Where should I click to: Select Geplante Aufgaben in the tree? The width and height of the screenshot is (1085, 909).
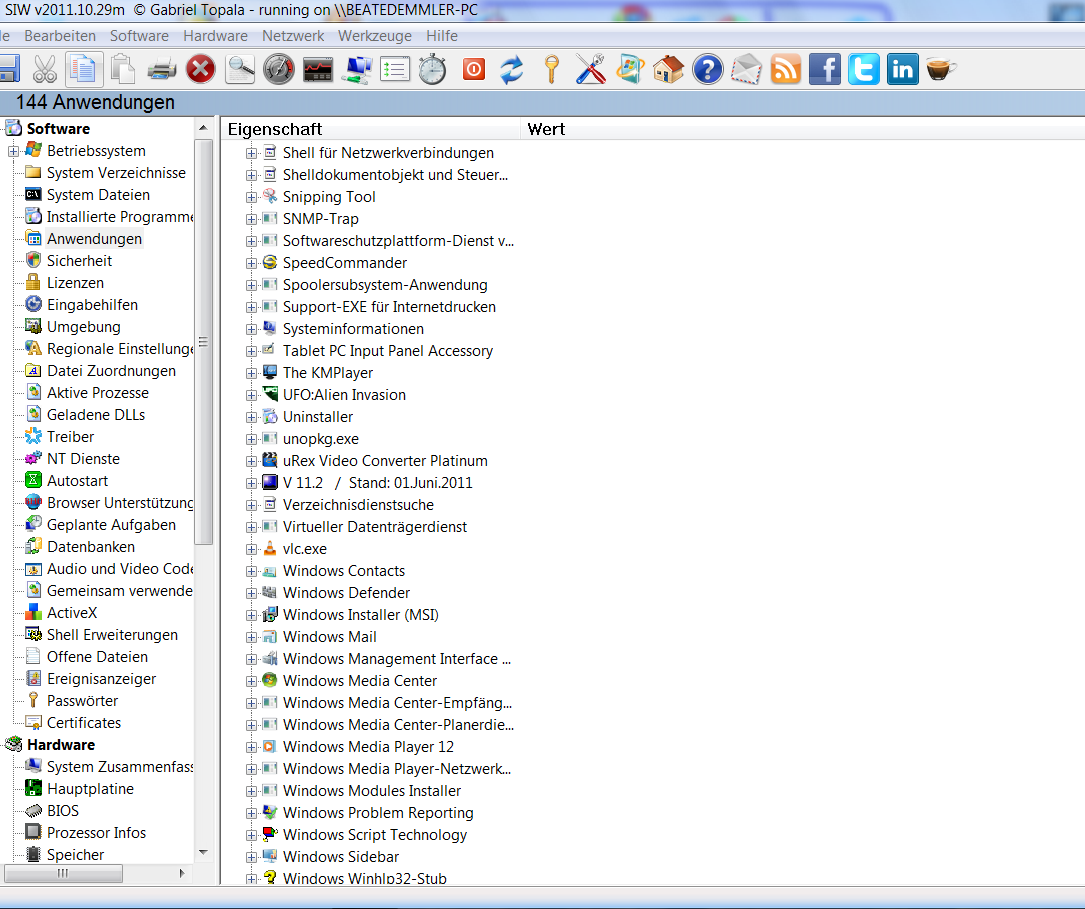tap(111, 525)
